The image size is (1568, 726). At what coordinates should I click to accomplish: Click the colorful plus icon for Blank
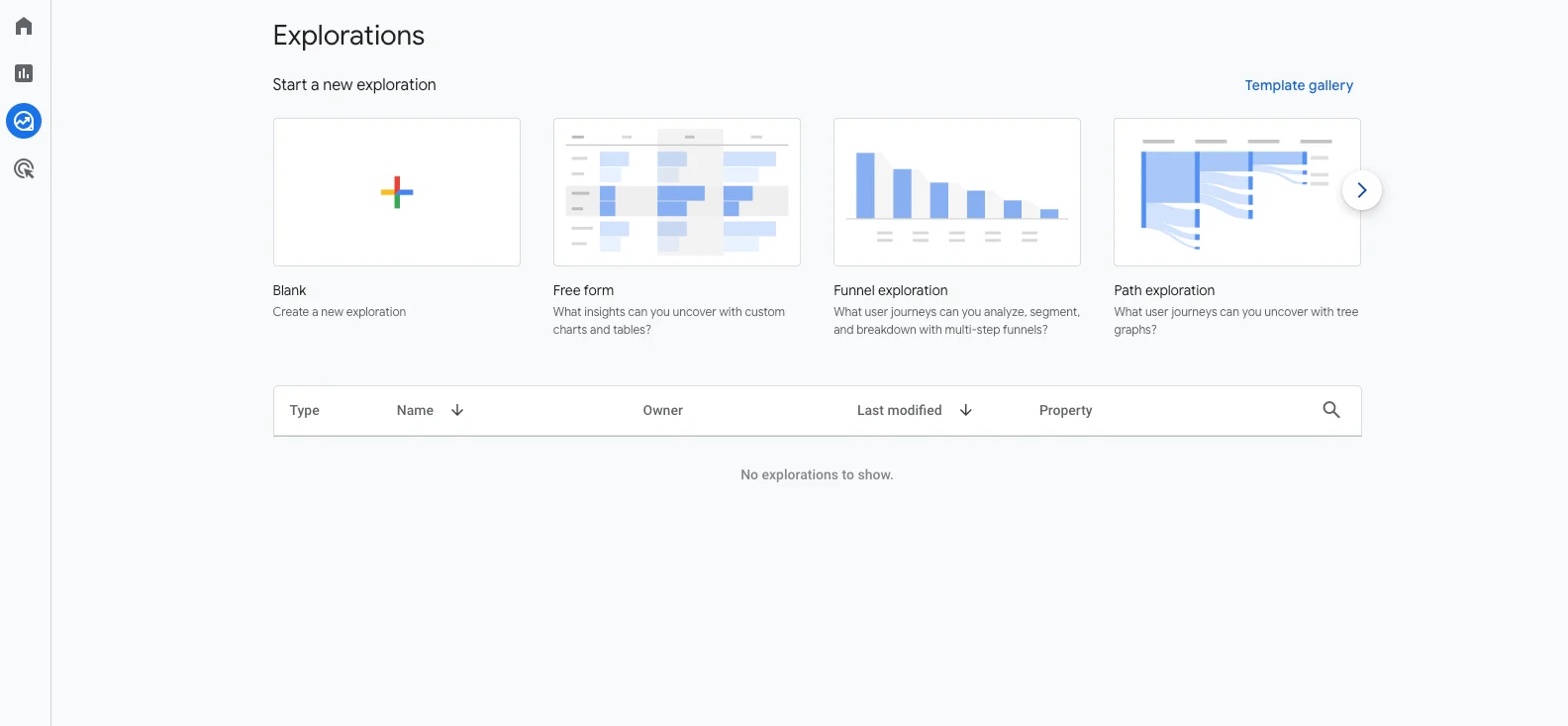(x=397, y=192)
